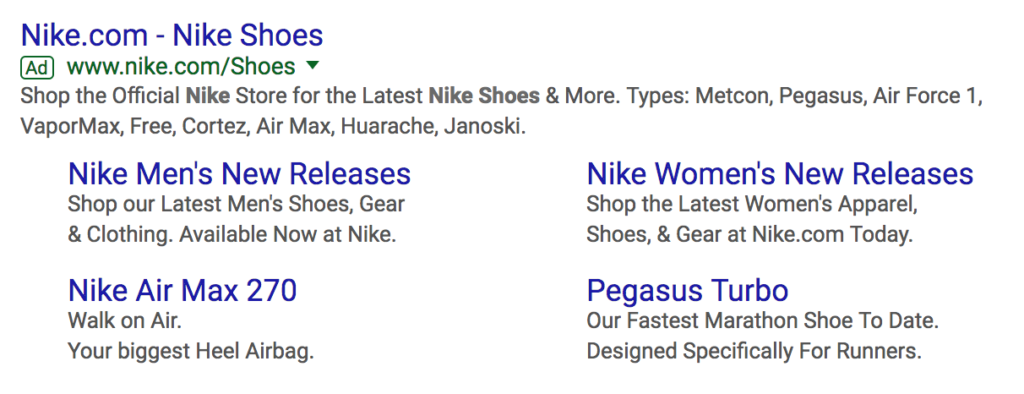Click 'Shop our Latest Men's Shoes, Gear' text
This screenshot has height=394, width=1024.
[x=236, y=204]
